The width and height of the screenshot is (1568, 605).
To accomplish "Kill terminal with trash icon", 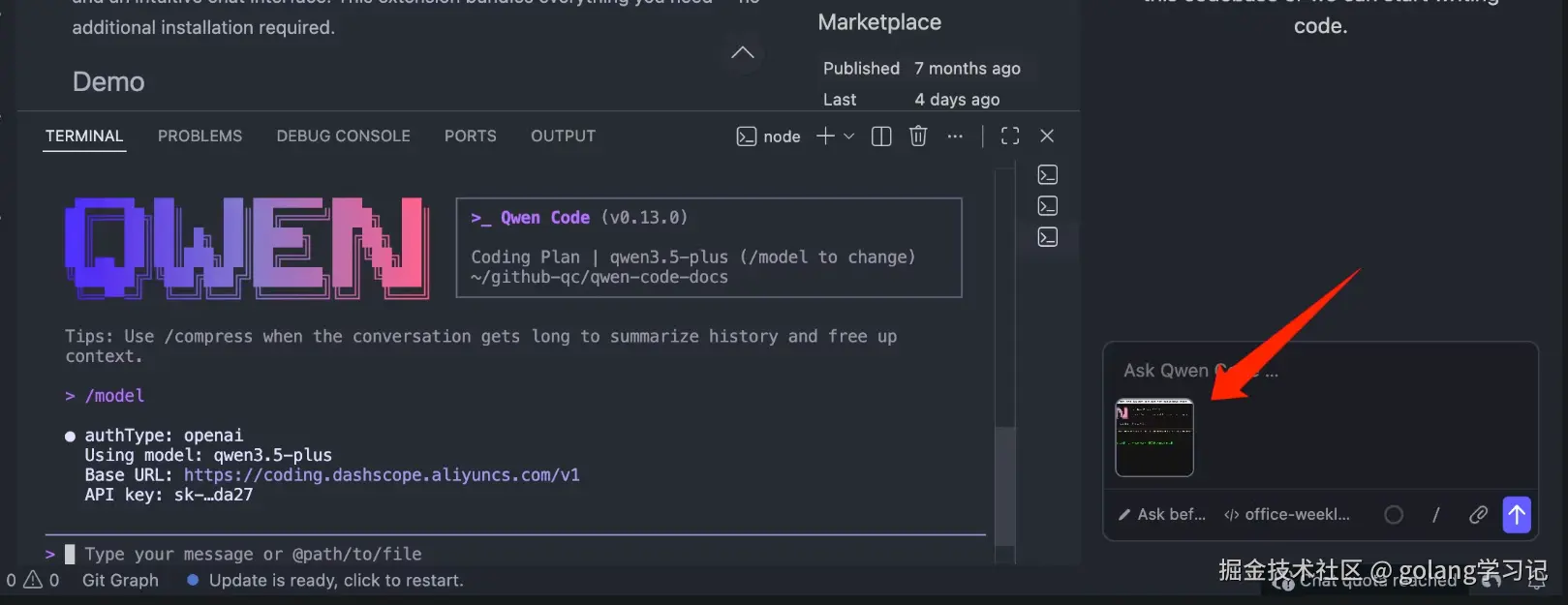I will click(918, 136).
